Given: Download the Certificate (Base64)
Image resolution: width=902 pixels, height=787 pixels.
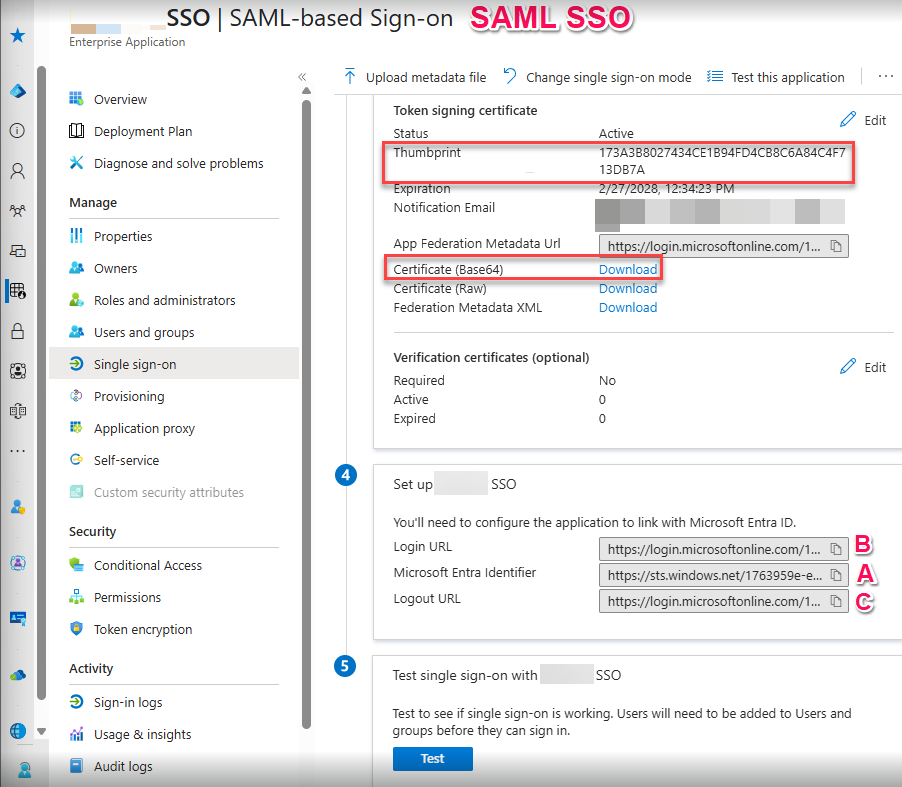Looking at the screenshot, I should [628, 270].
